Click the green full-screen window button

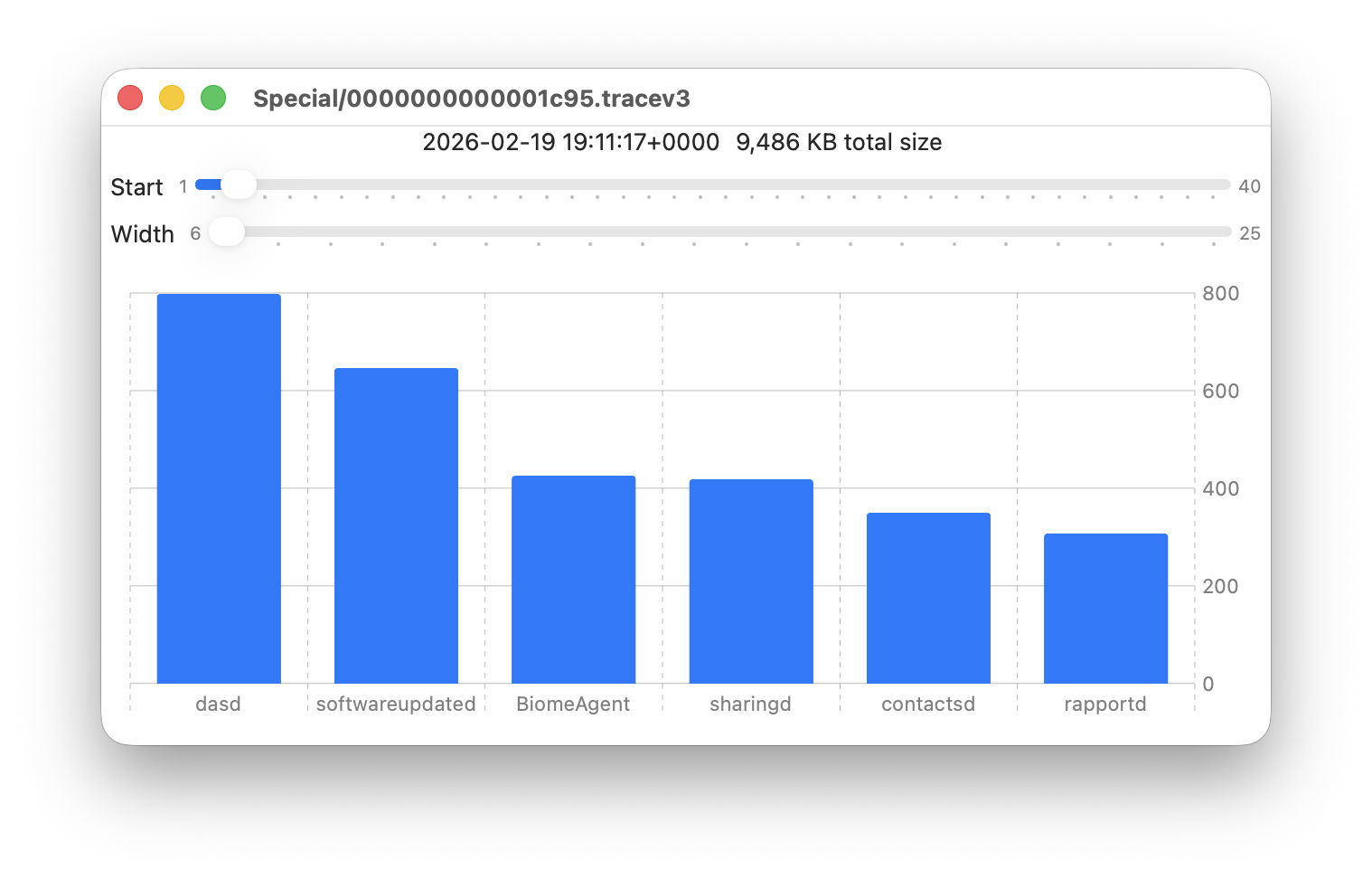pyautogui.click(x=213, y=98)
